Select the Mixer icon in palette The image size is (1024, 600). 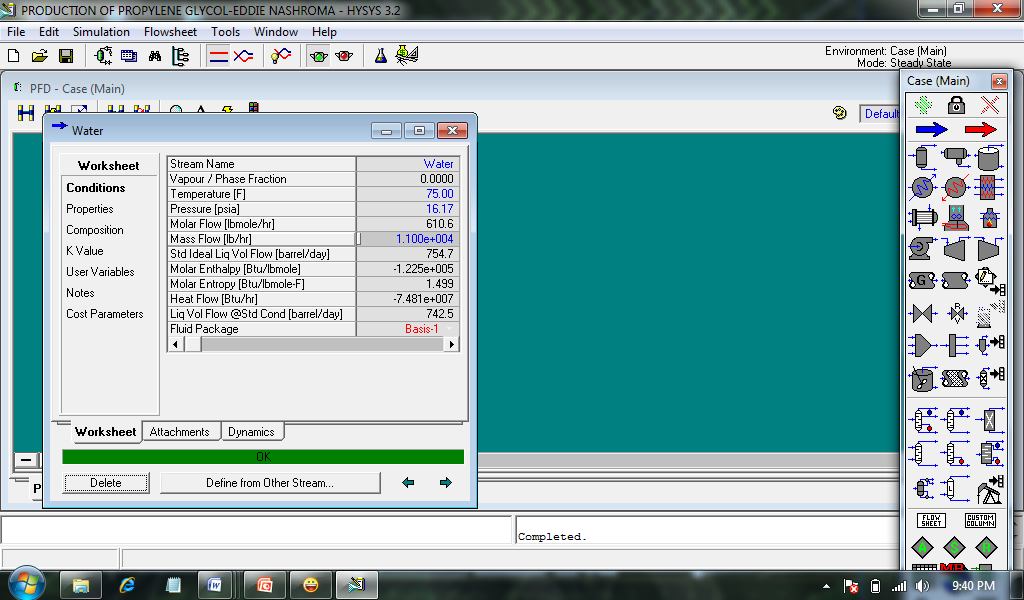coord(922,345)
